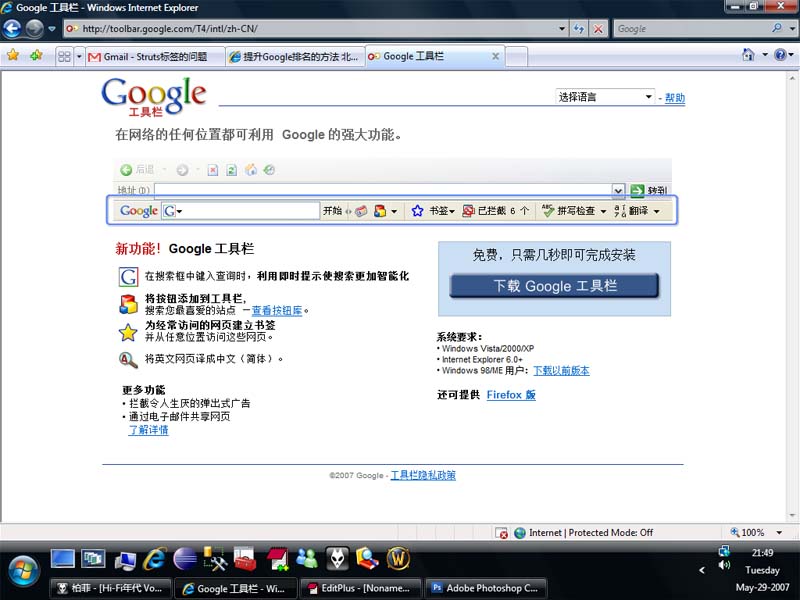Click the colorful button gallery toolbar icon
Viewport: 800px width, 600px height.
click(380, 211)
